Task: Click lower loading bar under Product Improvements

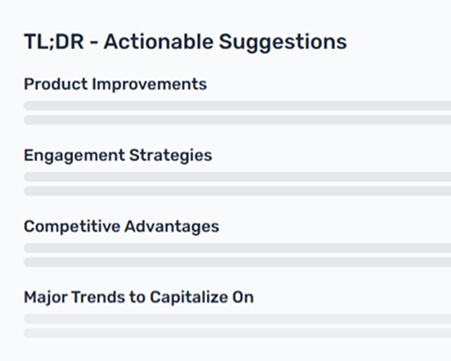Action: click(x=237, y=120)
